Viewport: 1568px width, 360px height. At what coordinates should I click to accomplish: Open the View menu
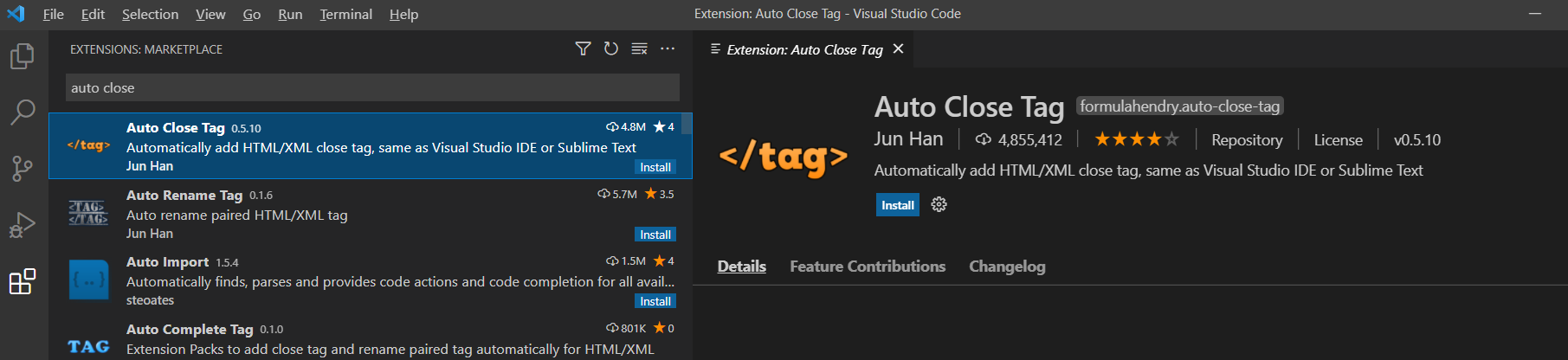(210, 14)
